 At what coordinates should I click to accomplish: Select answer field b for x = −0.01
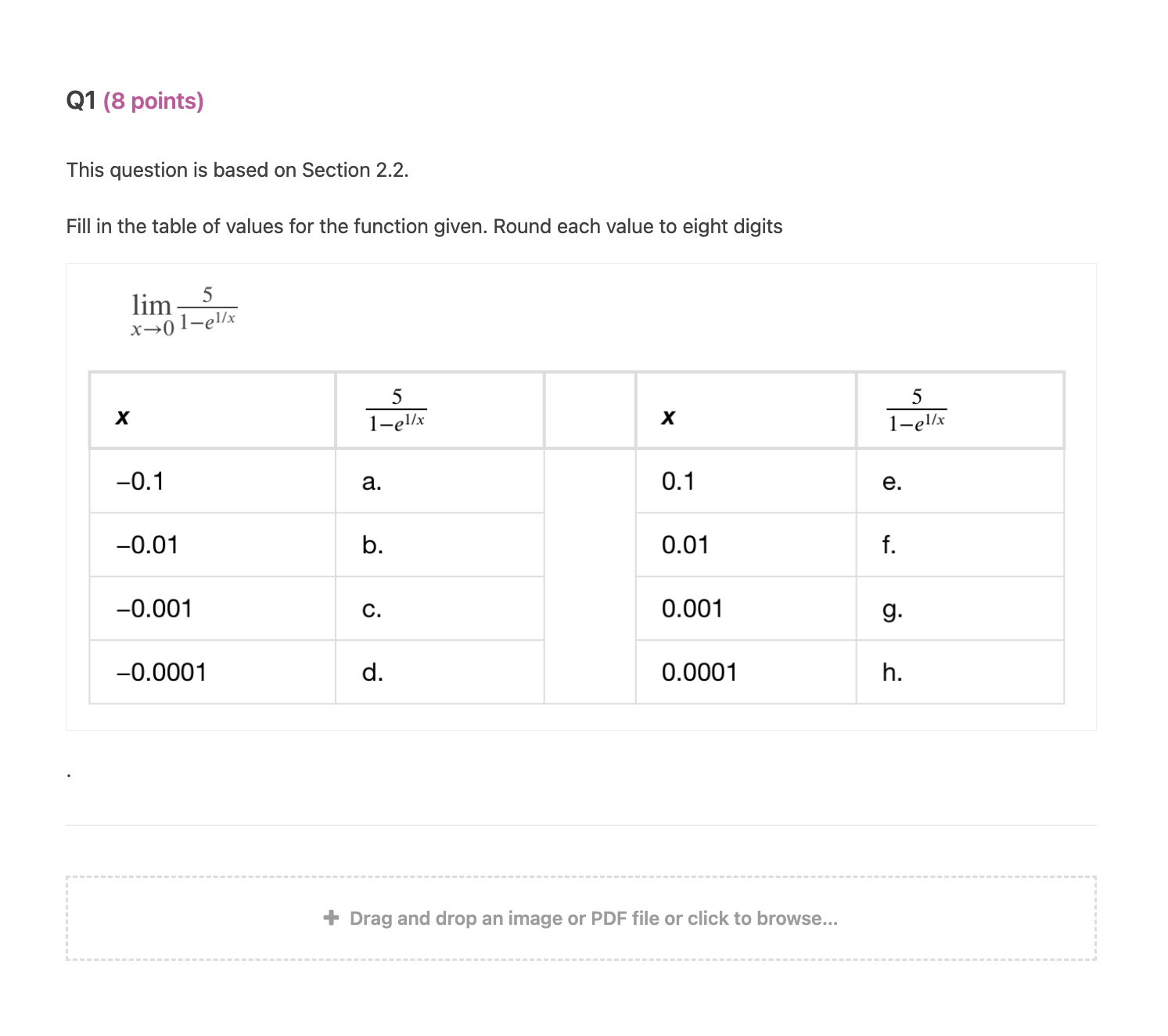[x=371, y=545]
